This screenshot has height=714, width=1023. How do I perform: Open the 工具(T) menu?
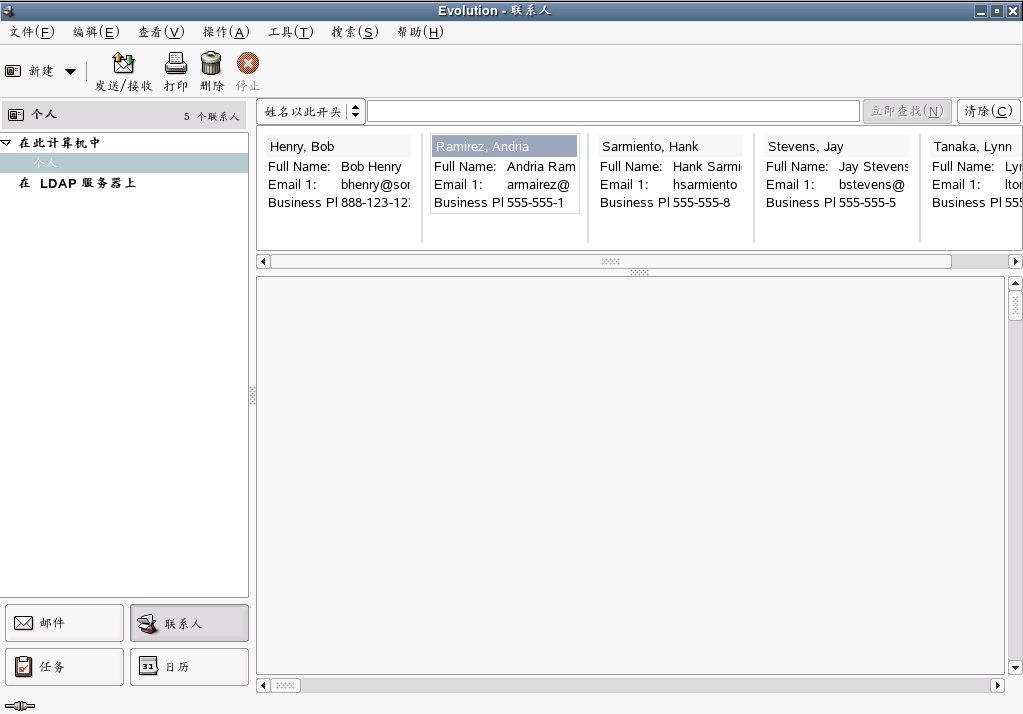pyautogui.click(x=290, y=32)
